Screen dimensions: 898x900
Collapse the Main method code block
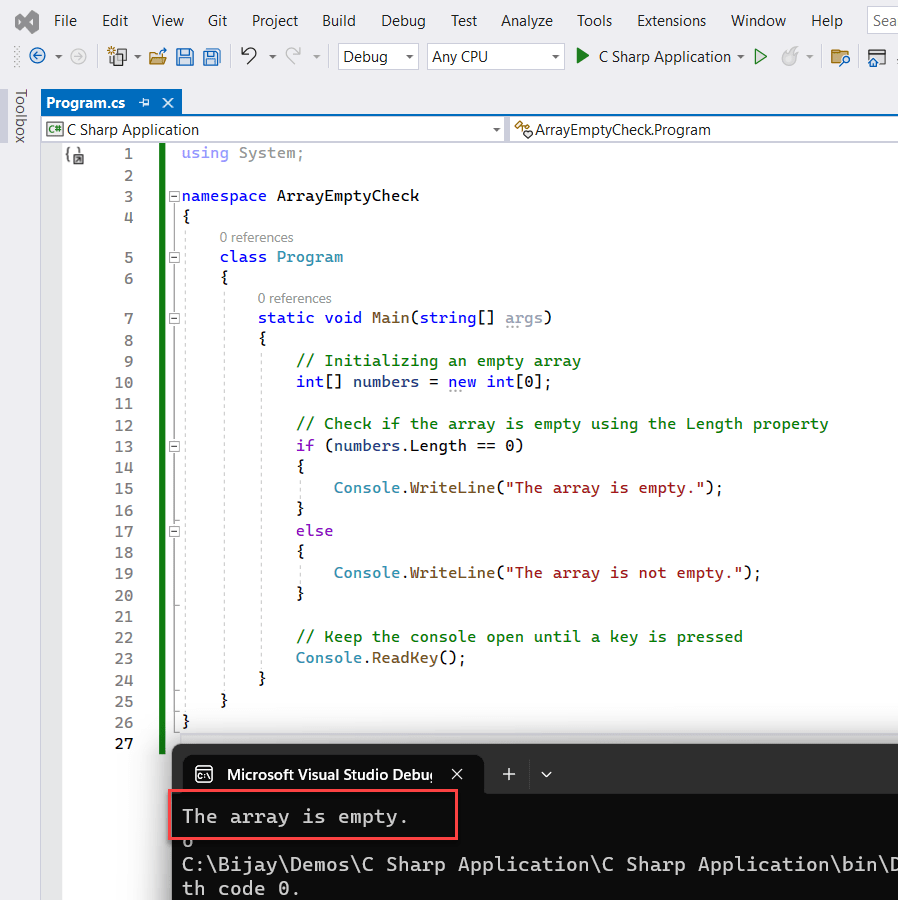[174, 318]
